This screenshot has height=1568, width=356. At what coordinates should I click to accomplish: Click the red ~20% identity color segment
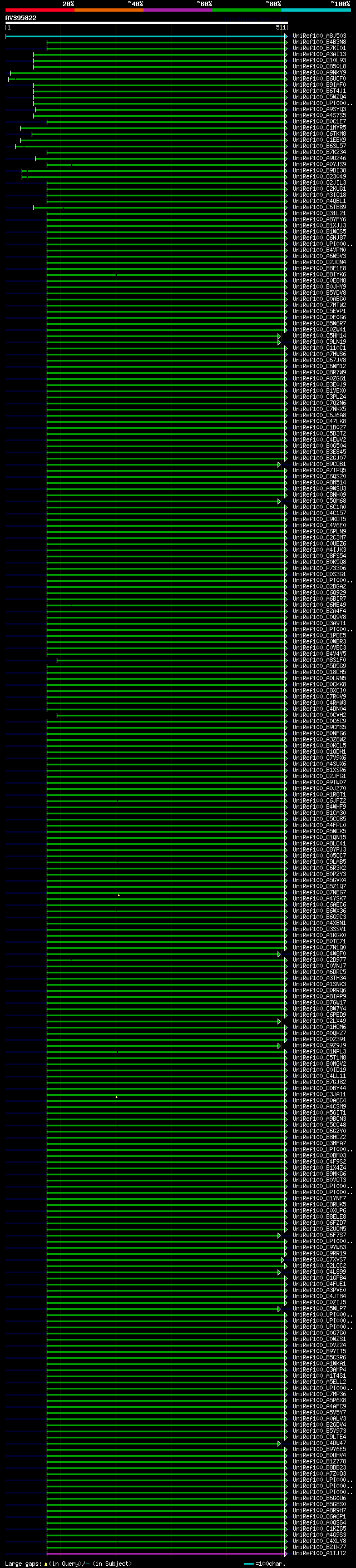[x=39, y=10]
